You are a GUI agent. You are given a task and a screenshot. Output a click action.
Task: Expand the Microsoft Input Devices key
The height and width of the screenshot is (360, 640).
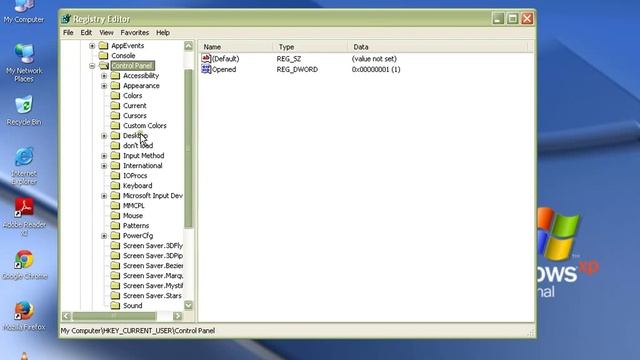[104, 196]
